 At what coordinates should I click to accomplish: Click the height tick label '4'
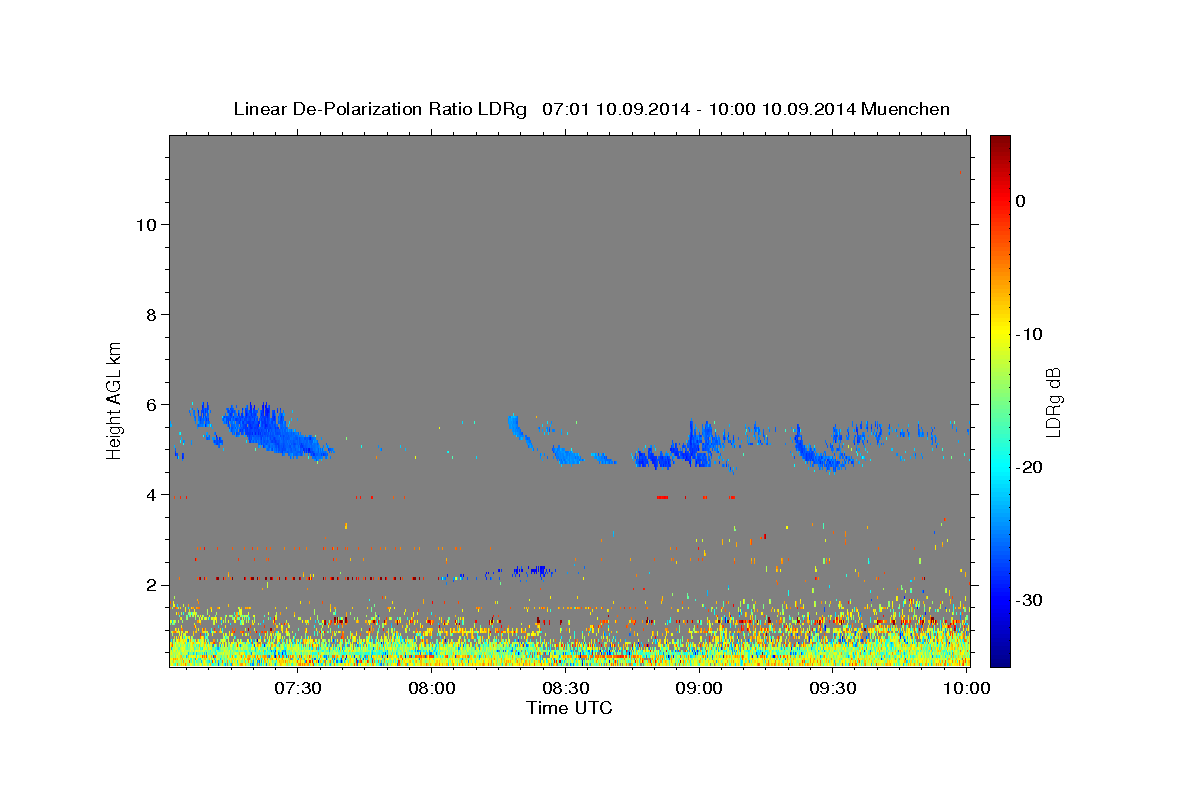[x=152, y=495]
